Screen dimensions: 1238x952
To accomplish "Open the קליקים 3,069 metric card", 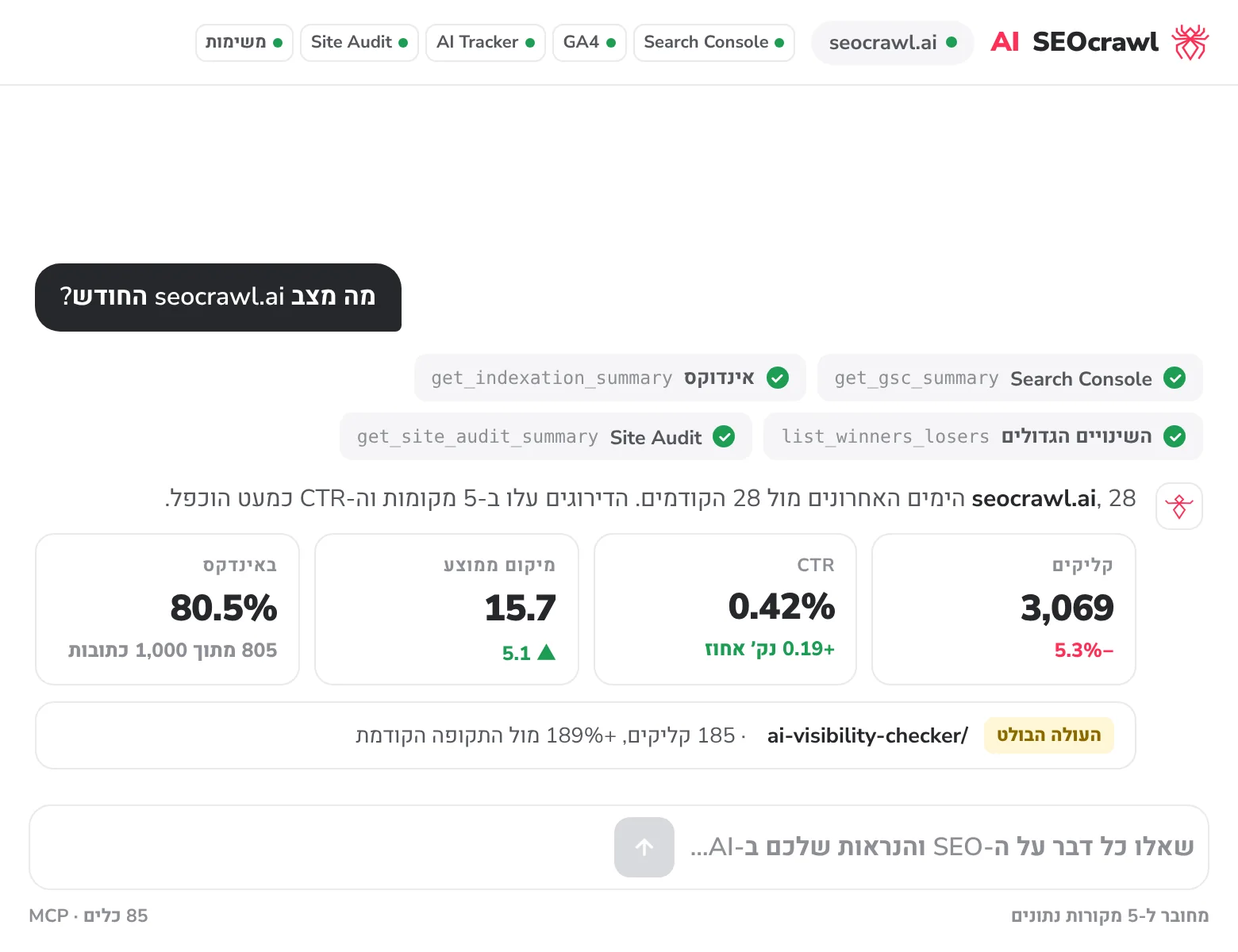I will click(1004, 609).
